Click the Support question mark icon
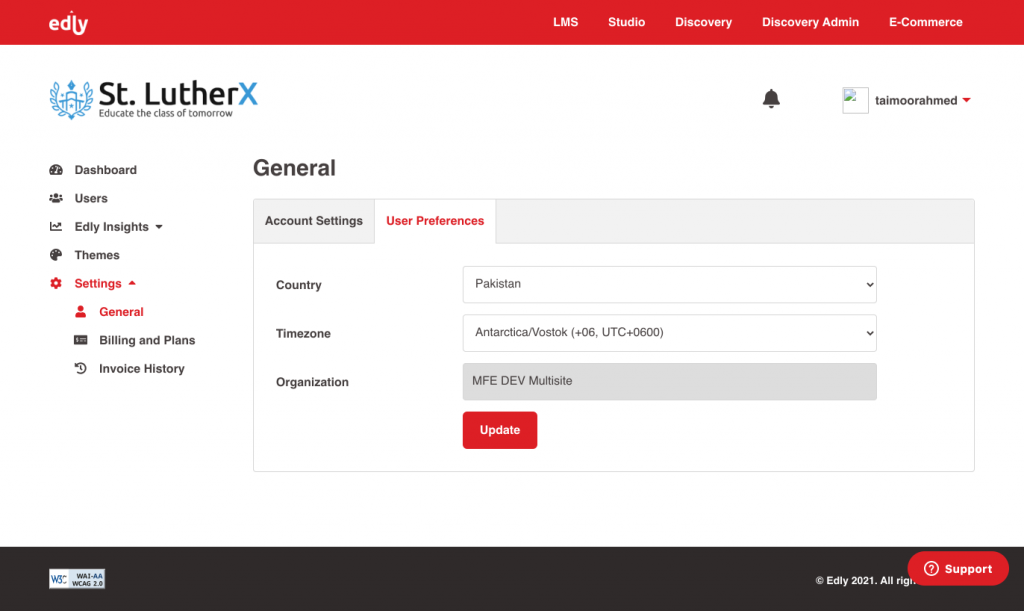This screenshot has height=611, width=1024. [x=931, y=569]
